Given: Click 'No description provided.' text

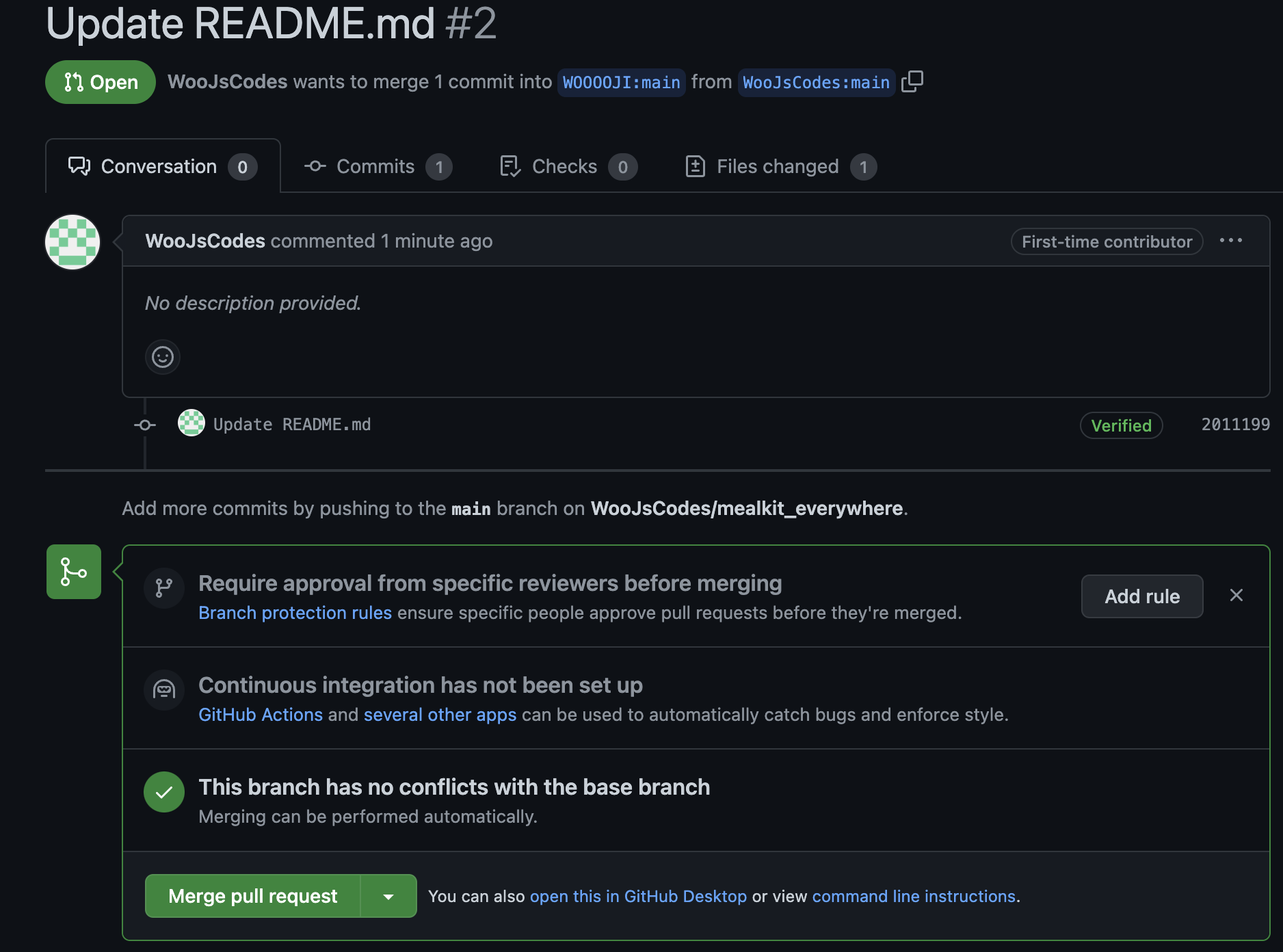Looking at the screenshot, I should pos(253,303).
